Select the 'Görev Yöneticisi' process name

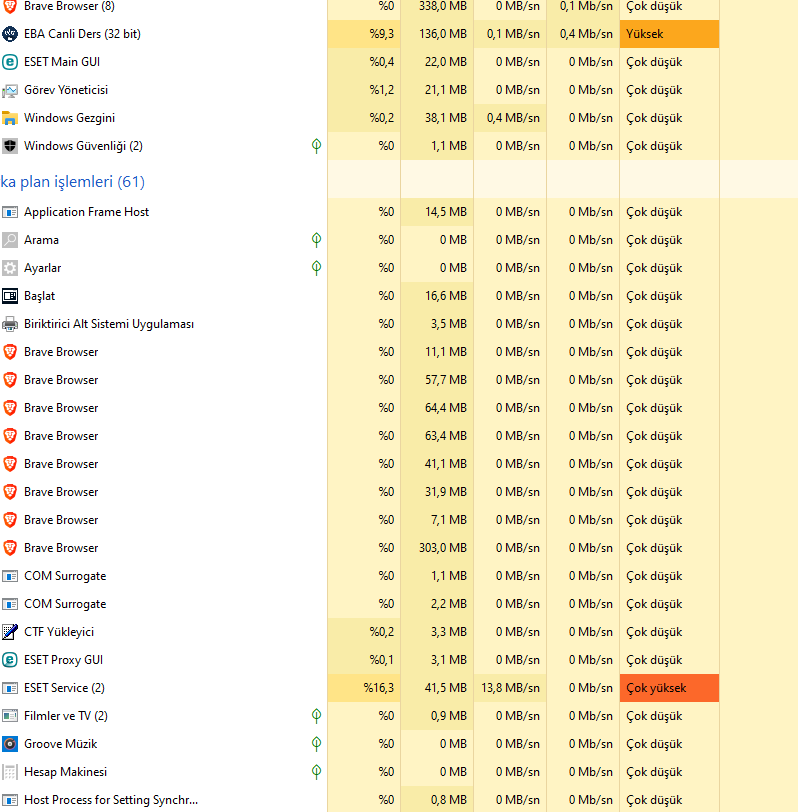coord(66,90)
